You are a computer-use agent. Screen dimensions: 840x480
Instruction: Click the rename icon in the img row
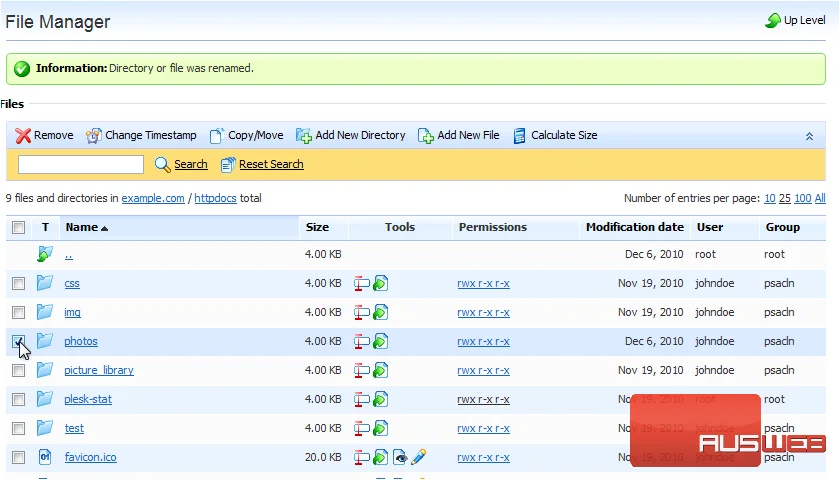(x=362, y=312)
